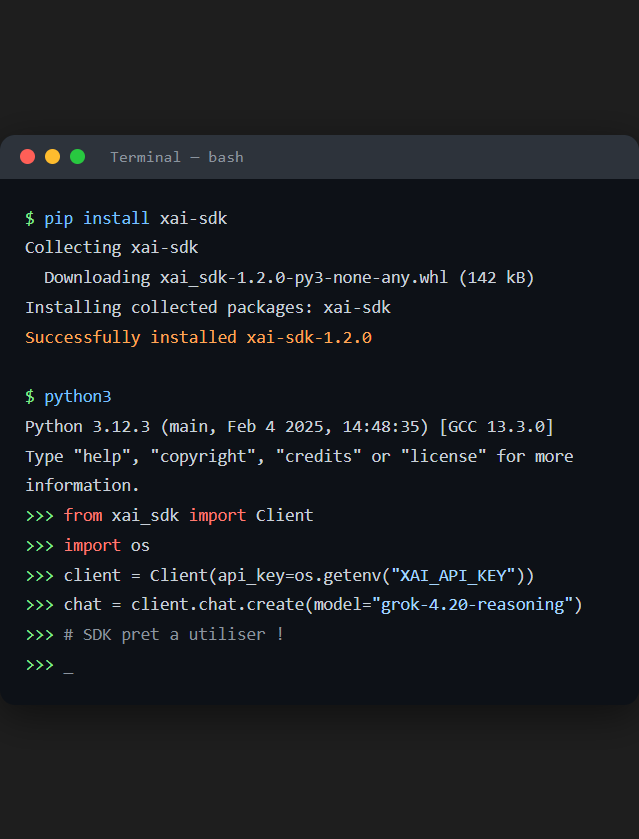The width and height of the screenshot is (639, 839).
Task: Click the 'python3' command
Action: (x=78, y=396)
